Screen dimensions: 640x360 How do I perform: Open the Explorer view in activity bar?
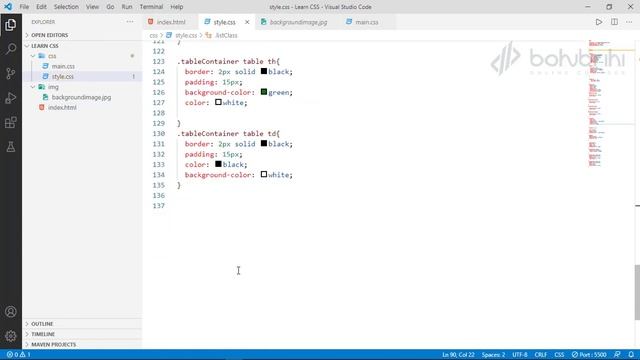point(11,24)
